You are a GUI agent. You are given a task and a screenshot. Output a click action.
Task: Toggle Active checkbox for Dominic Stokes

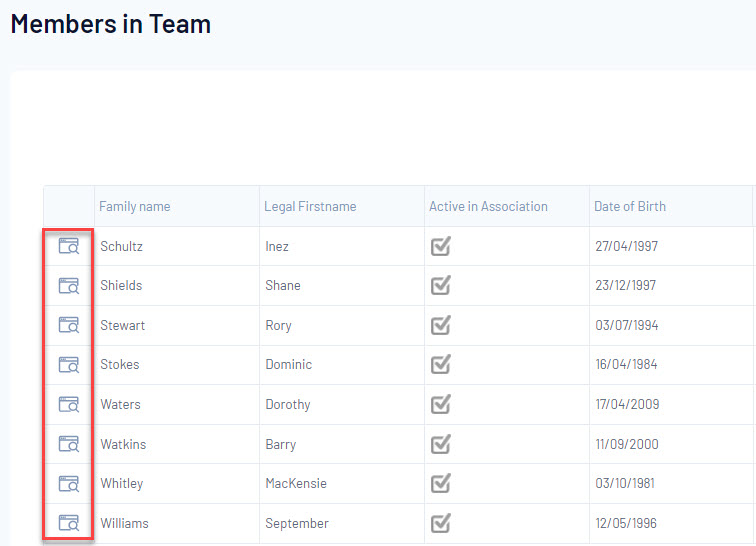[440, 364]
